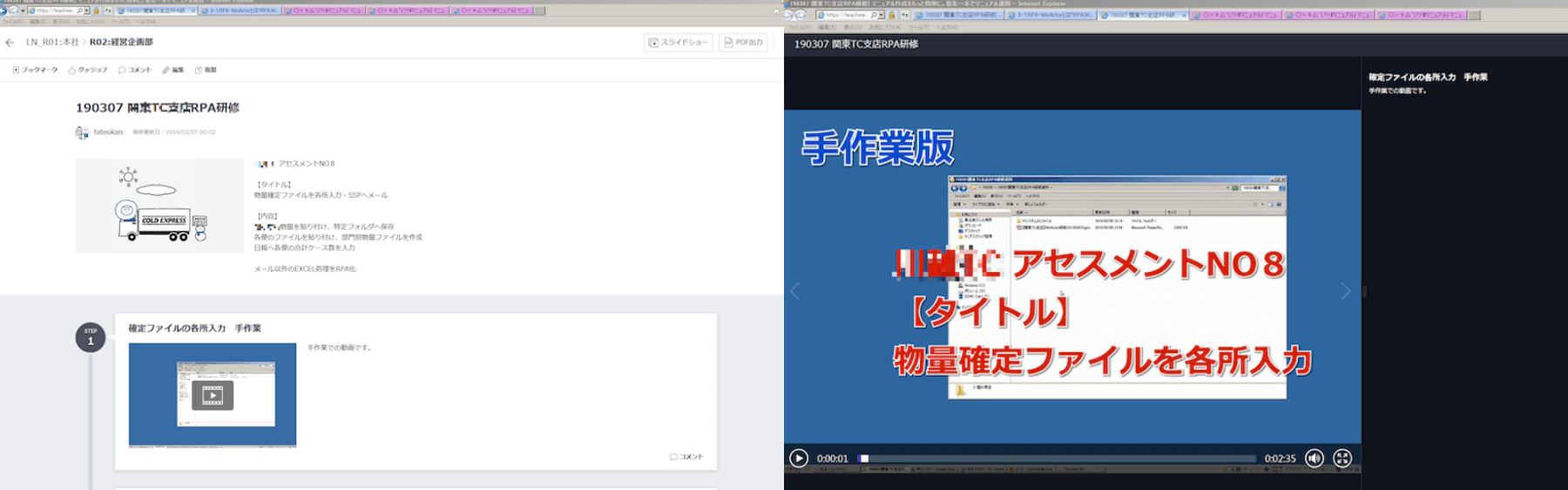Click the 190307 関東TC支店RPA研修 slideshow title
This screenshot has width=1568, height=490.
(855, 44)
